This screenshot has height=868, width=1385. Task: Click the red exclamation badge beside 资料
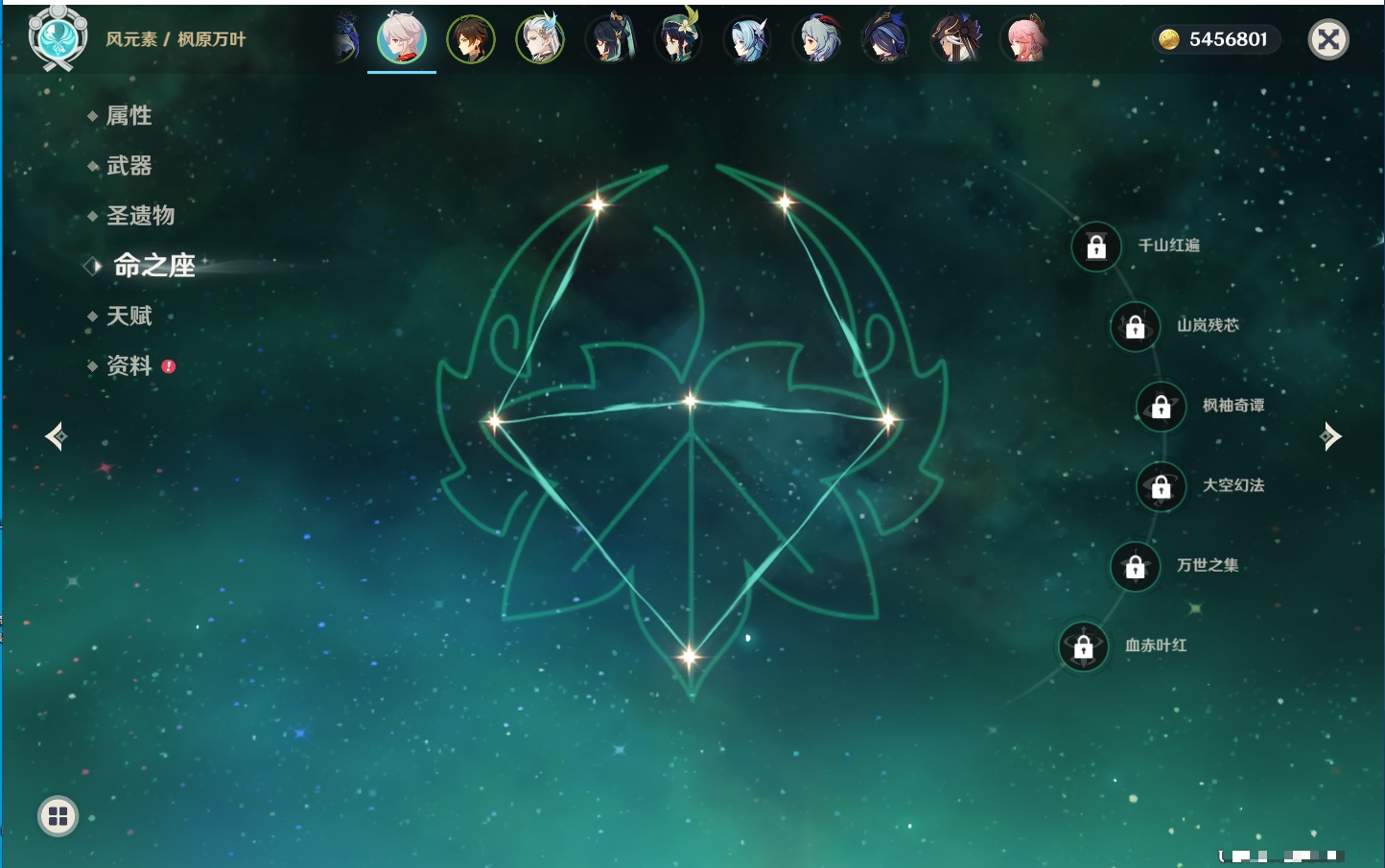[169, 366]
